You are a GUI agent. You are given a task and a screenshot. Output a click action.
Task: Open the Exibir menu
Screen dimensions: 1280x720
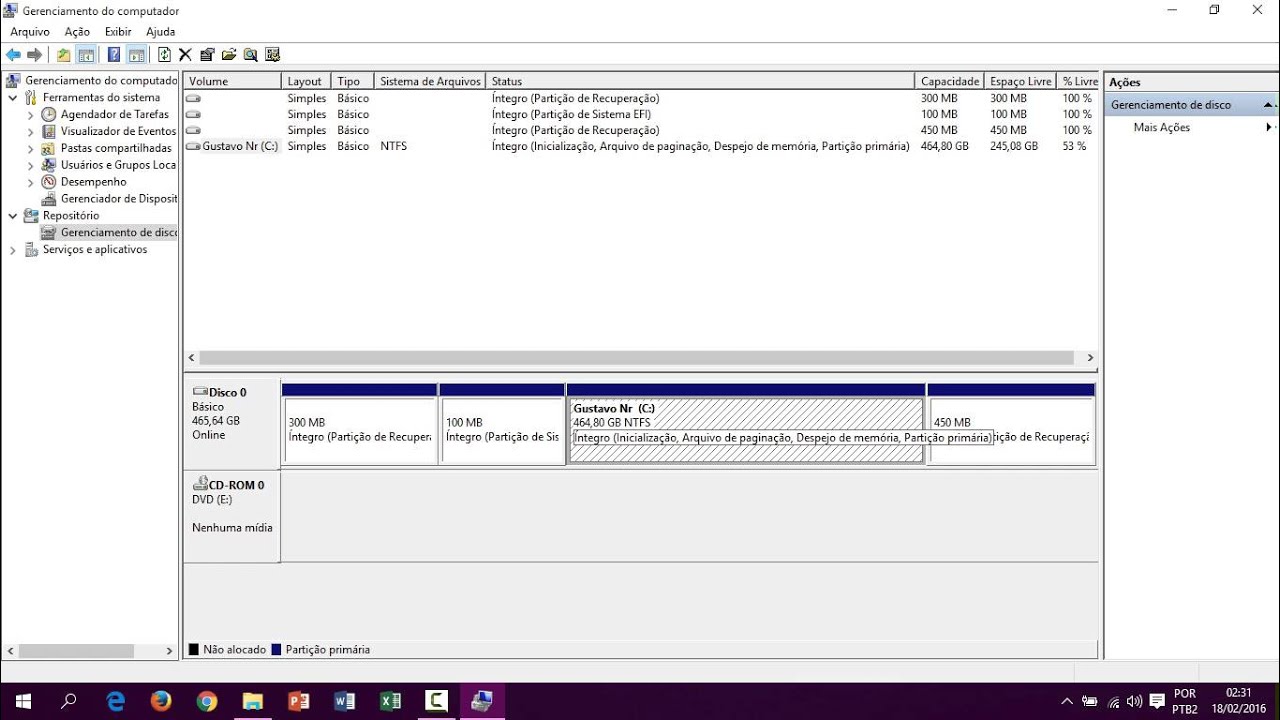pyautogui.click(x=118, y=32)
